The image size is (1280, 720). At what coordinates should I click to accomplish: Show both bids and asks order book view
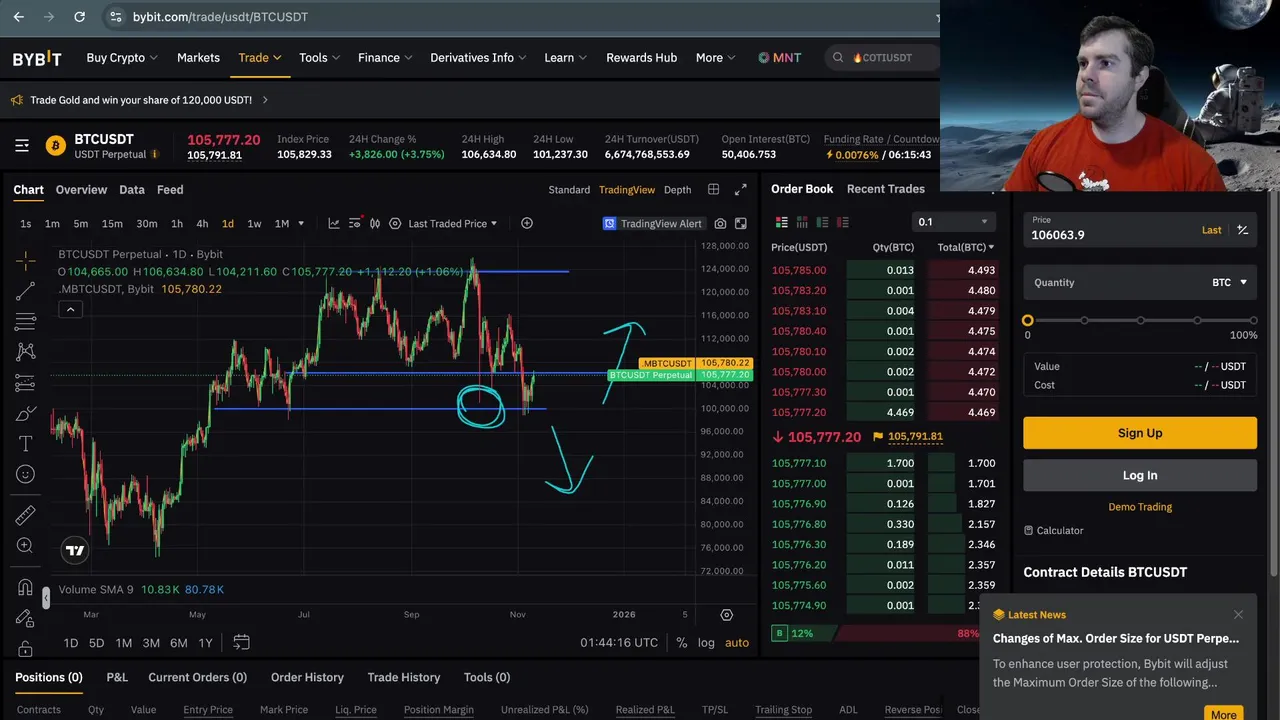[782, 222]
